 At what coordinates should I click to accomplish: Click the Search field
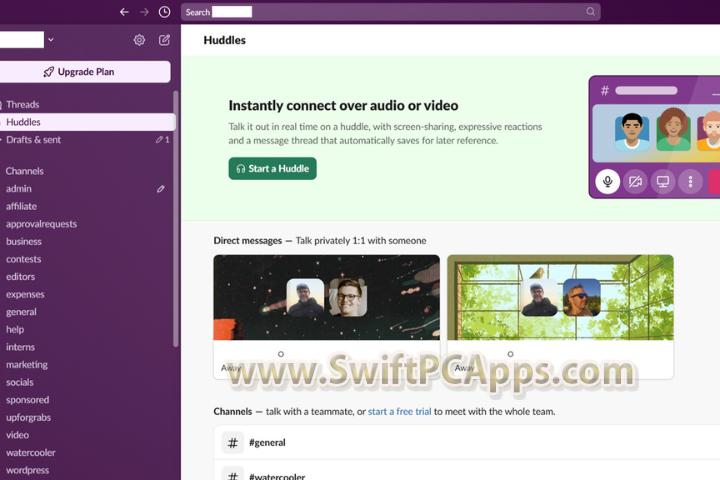coord(391,12)
